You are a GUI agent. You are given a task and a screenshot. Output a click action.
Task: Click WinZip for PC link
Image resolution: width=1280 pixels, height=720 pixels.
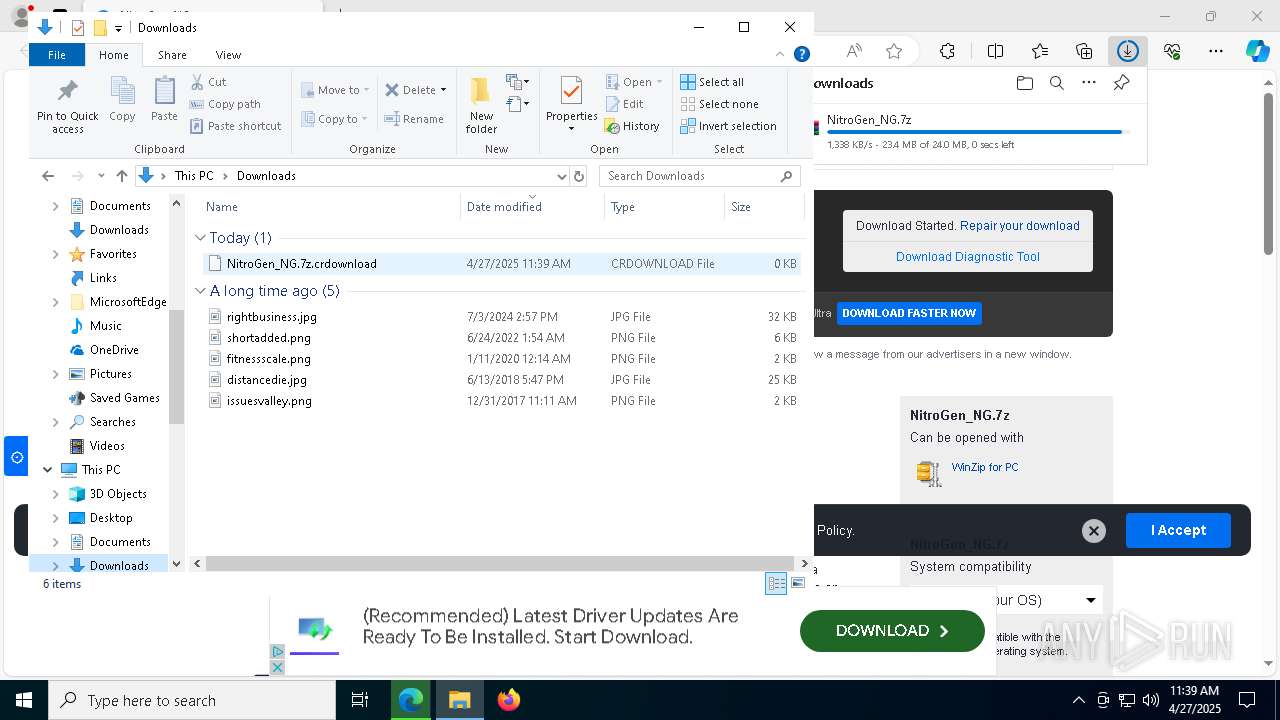(x=984, y=467)
